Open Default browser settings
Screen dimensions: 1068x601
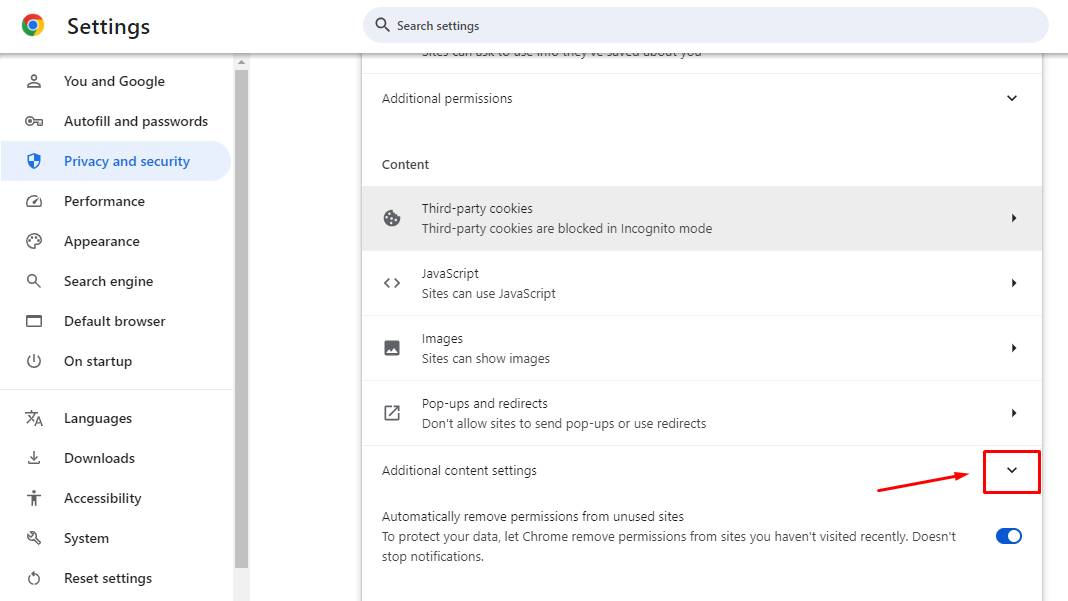(x=116, y=321)
